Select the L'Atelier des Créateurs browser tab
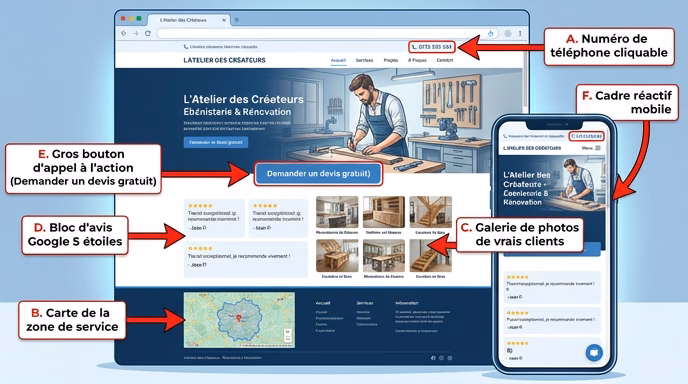This screenshot has width=688, height=384. coord(188,20)
